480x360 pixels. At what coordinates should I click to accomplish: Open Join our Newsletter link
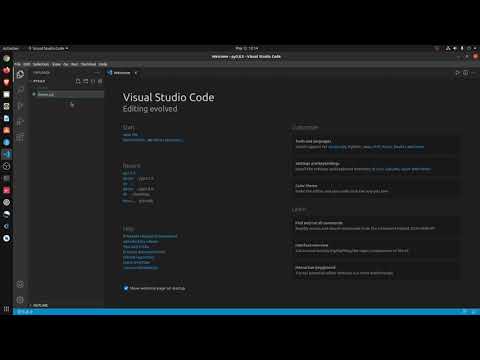[140, 268]
